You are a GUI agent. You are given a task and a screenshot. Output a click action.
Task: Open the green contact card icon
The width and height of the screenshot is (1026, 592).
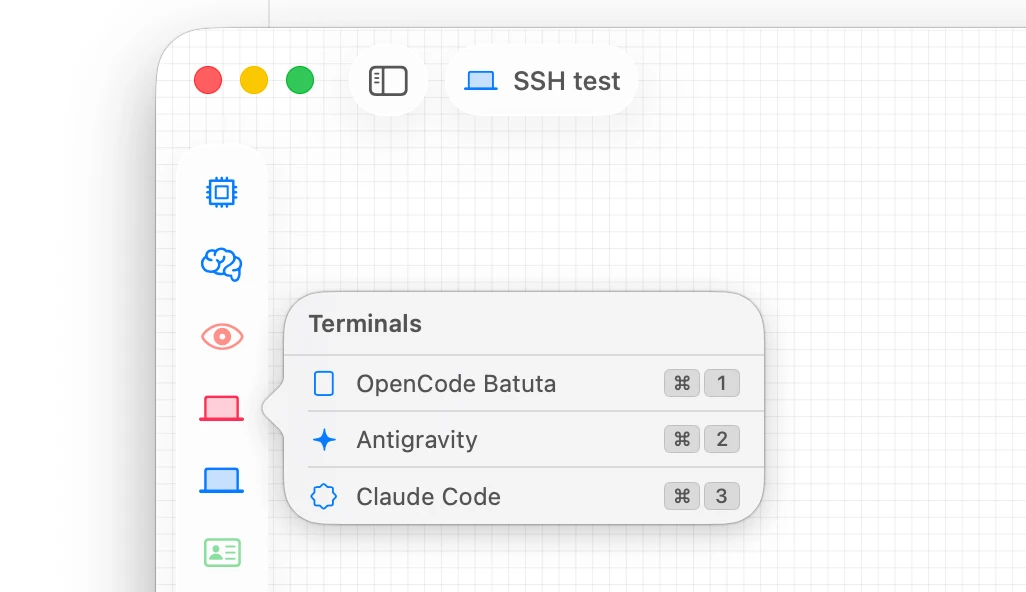[x=222, y=553]
